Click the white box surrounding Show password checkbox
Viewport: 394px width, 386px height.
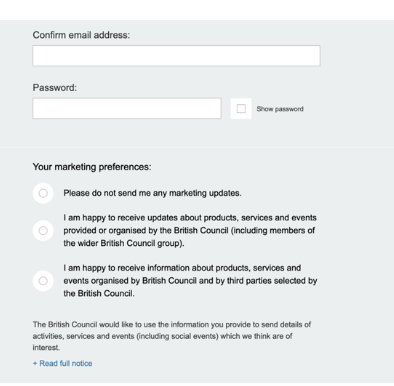tap(241, 109)
